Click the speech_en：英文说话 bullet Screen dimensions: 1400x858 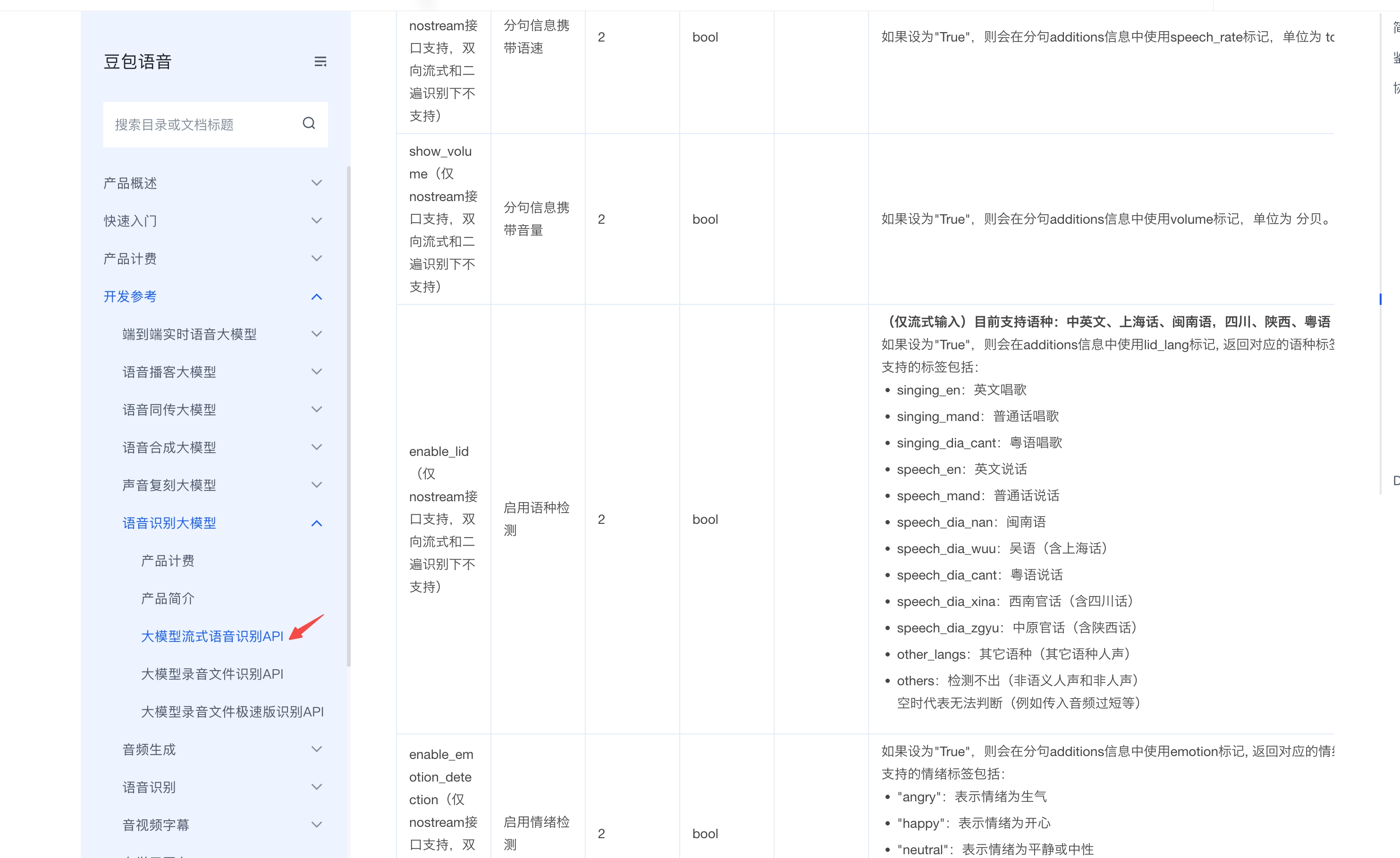[962, 469]
